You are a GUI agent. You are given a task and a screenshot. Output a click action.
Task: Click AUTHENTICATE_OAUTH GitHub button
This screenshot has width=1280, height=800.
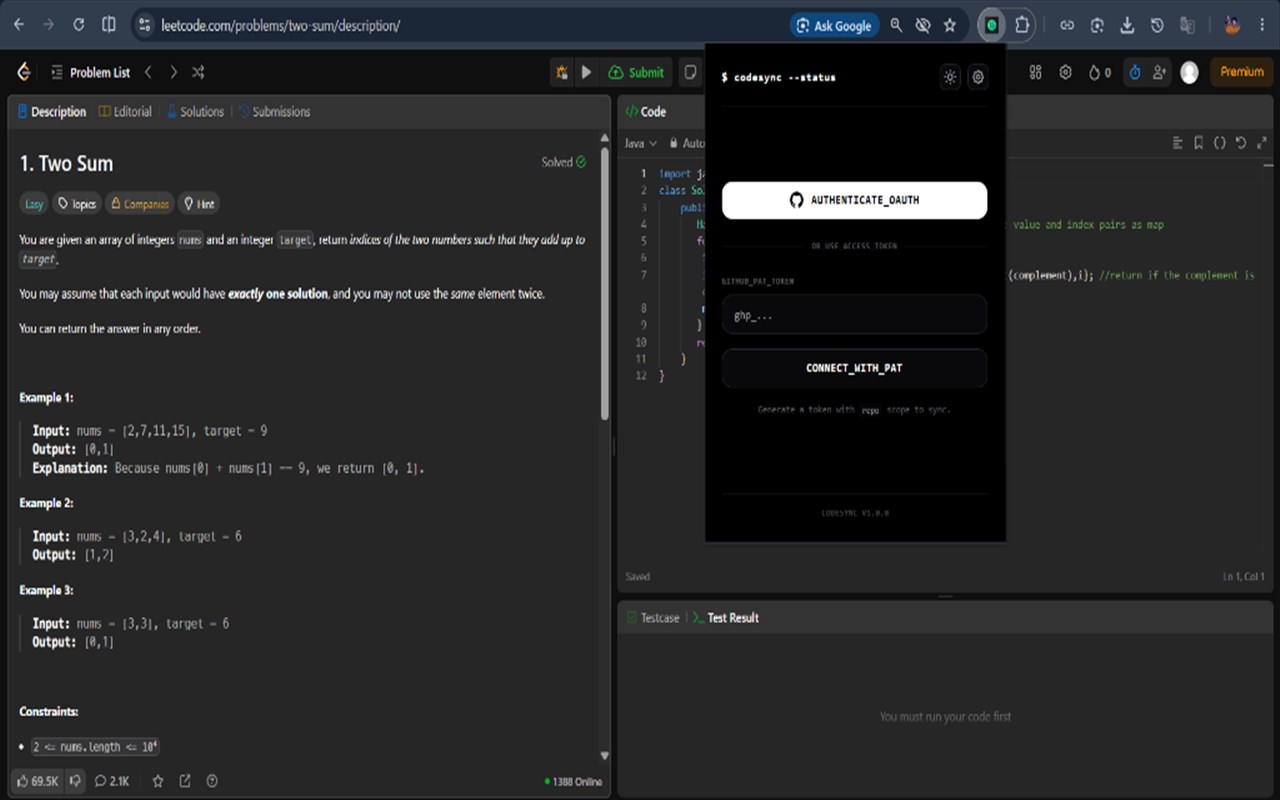click(854, 200)
